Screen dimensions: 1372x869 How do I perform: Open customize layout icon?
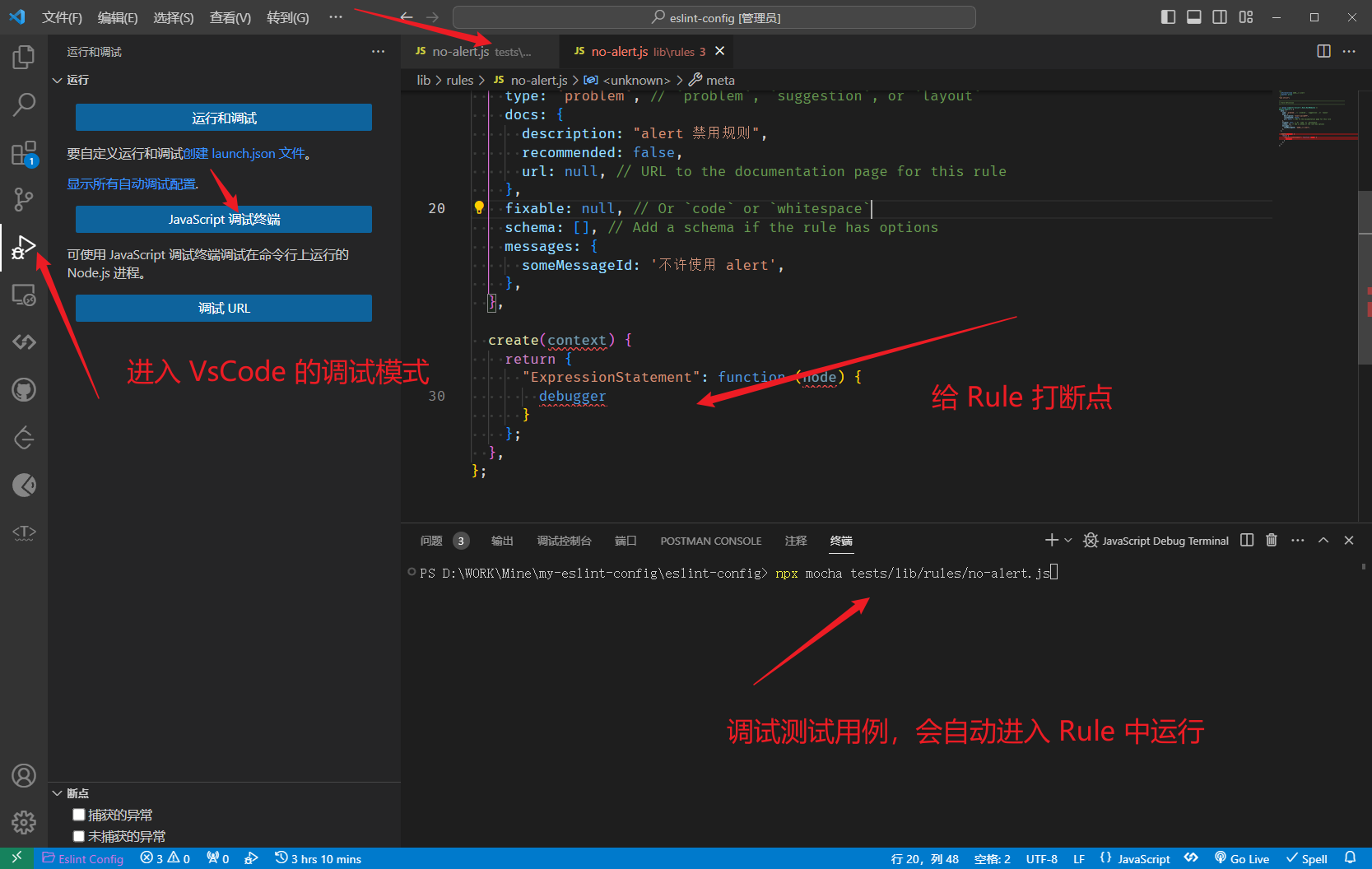tap(1246, 17)
